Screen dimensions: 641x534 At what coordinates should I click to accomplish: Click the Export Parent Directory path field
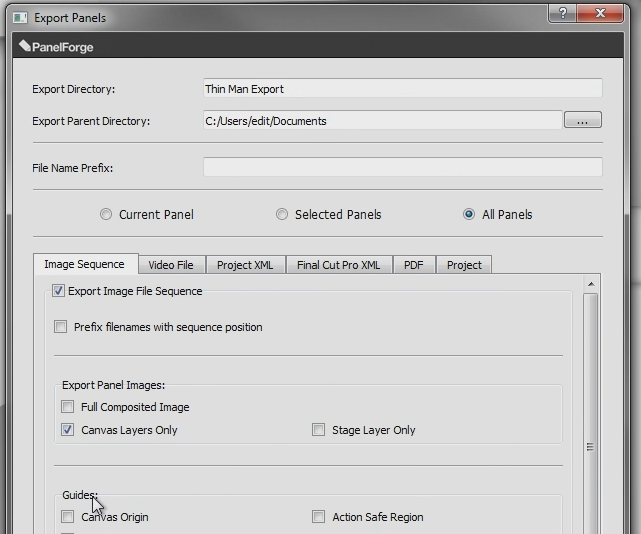pos(382,121)
